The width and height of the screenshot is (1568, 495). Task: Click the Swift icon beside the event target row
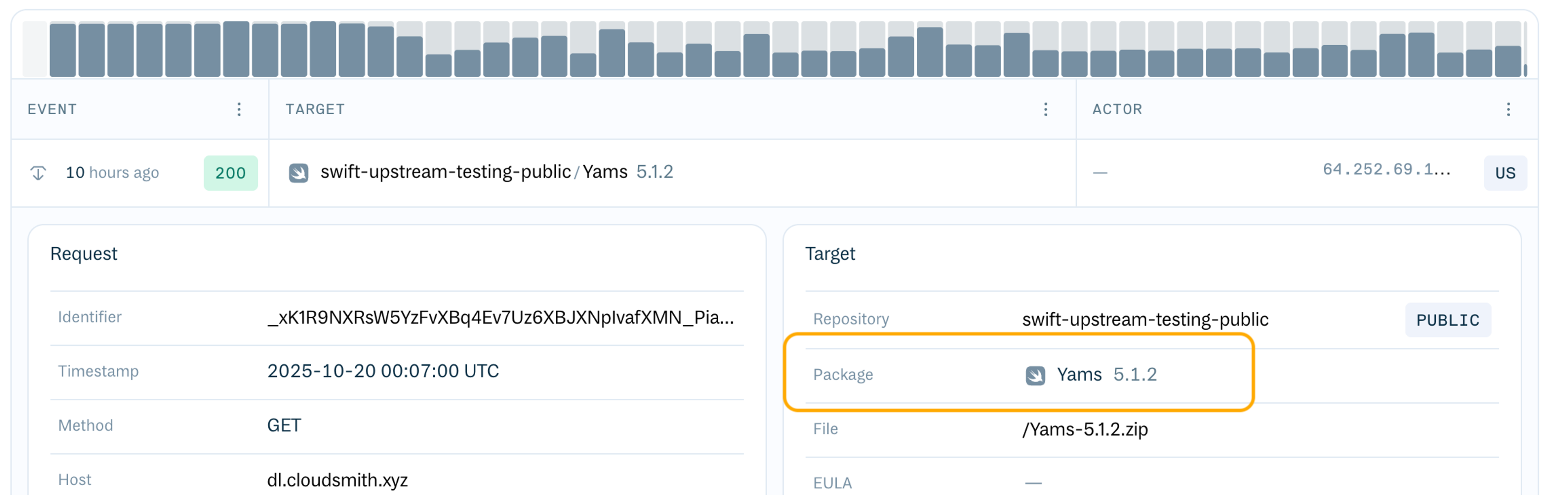[x=299, y=172]
